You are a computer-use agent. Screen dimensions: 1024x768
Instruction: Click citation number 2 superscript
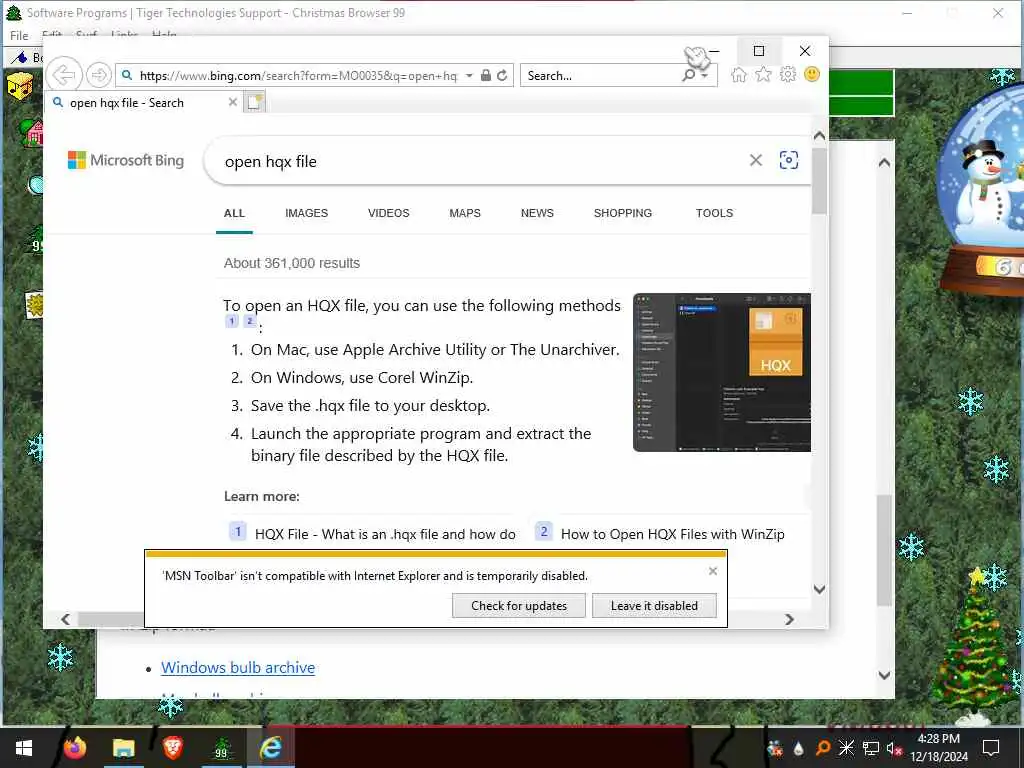tap(249, 321)
